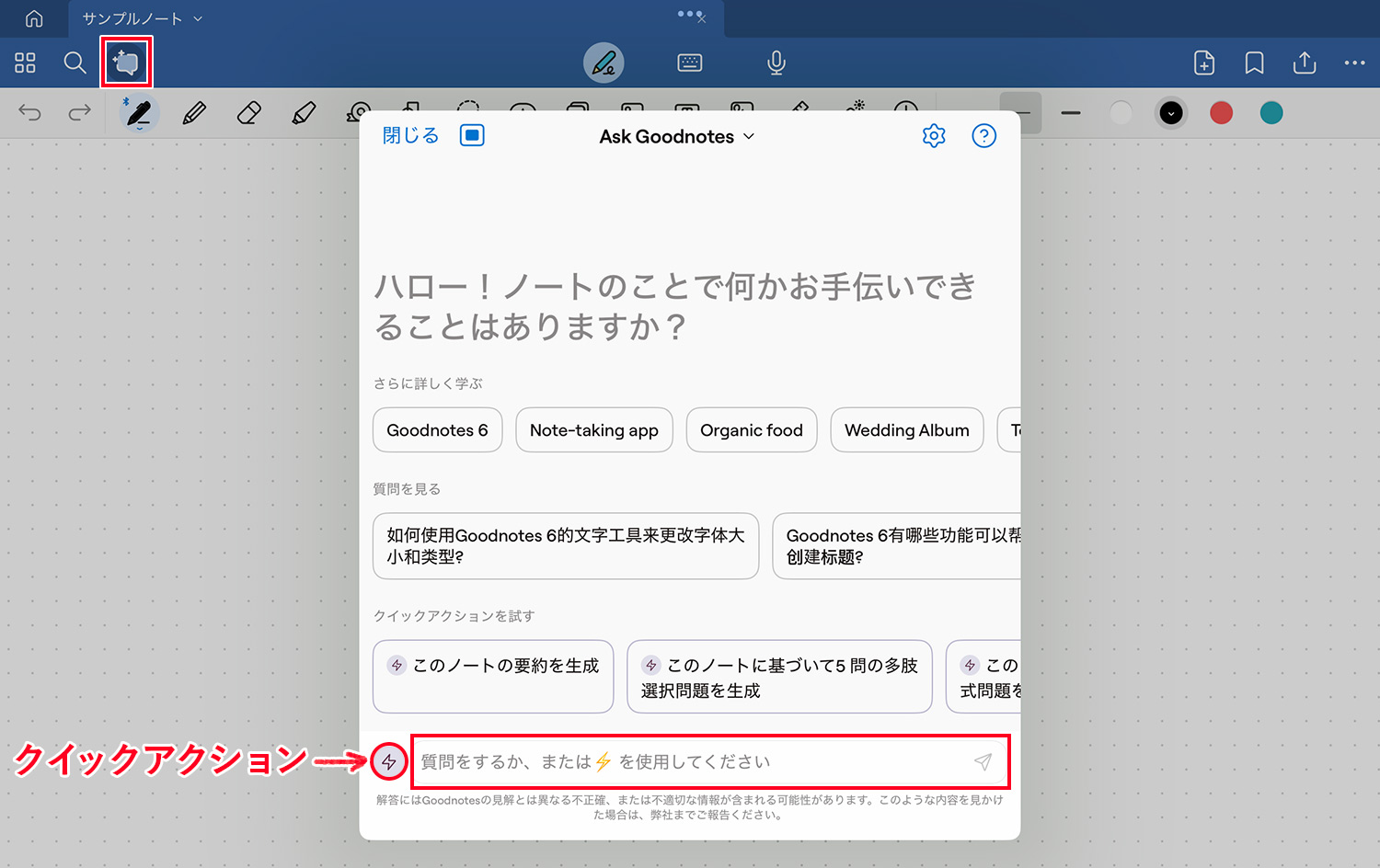
Task: Bookmark the current page
Action: [x=1254, y=63]
